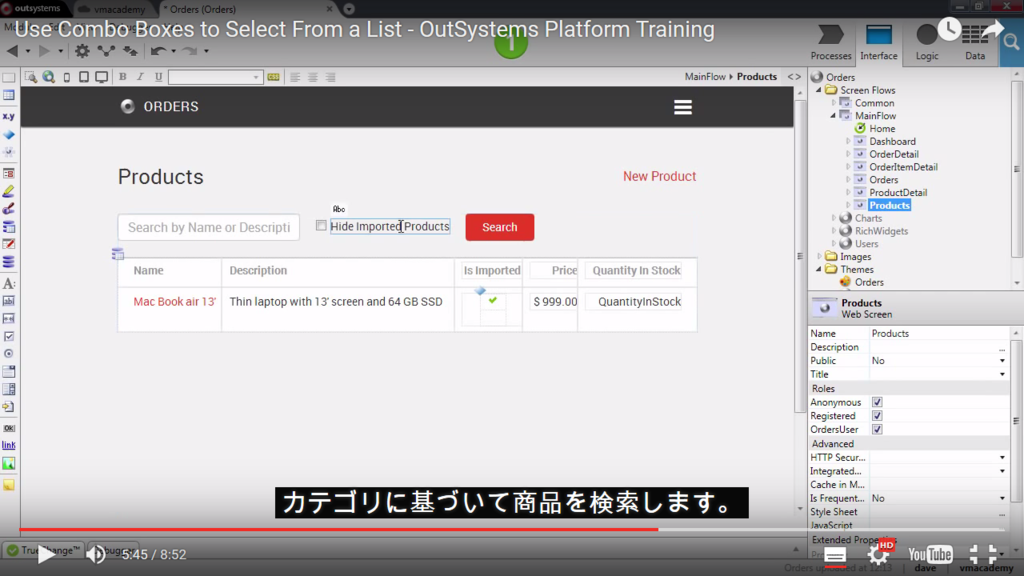The width and height of the screenshot is (1024, 576).
Task: Expand the Common flow node
Action: pyautogui.click(x=833, y=103)
